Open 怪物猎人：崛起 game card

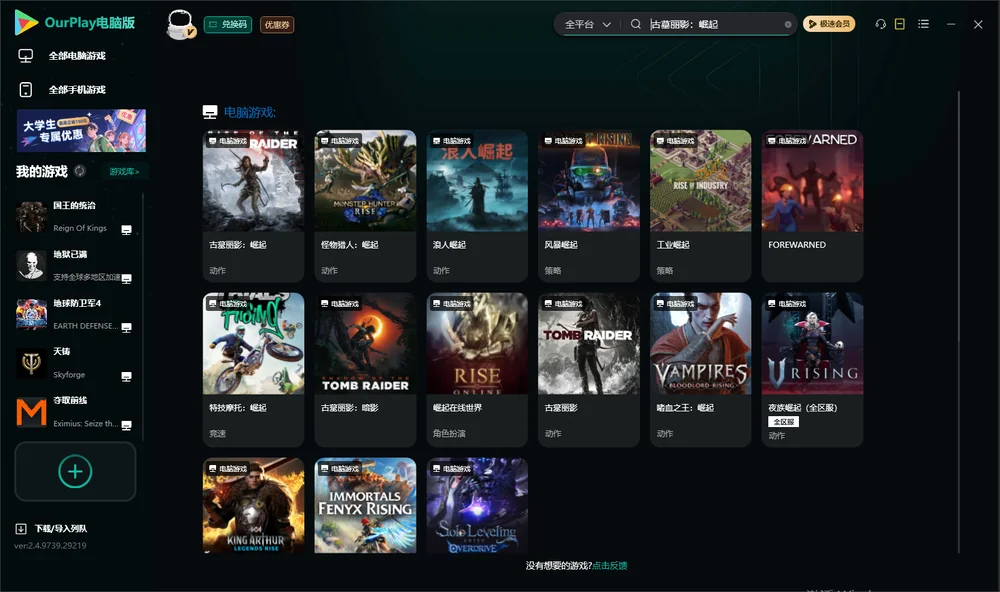(365, 206)
